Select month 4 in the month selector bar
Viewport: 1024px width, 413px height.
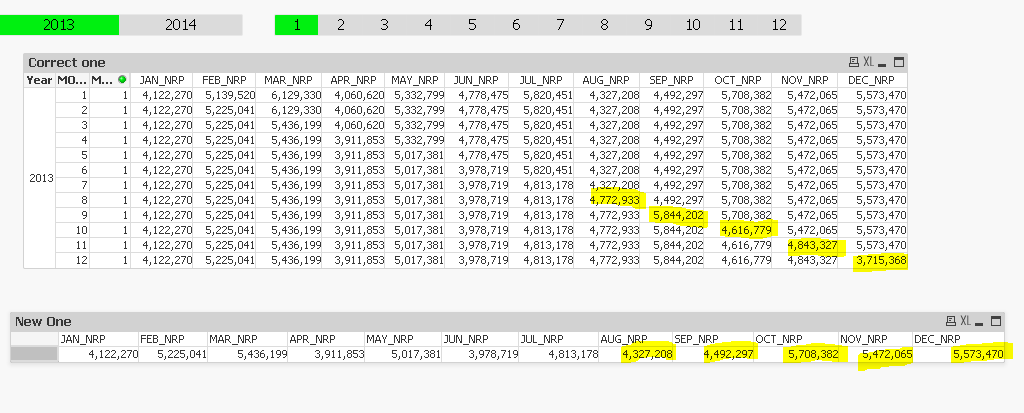click(x=428, y=25)
